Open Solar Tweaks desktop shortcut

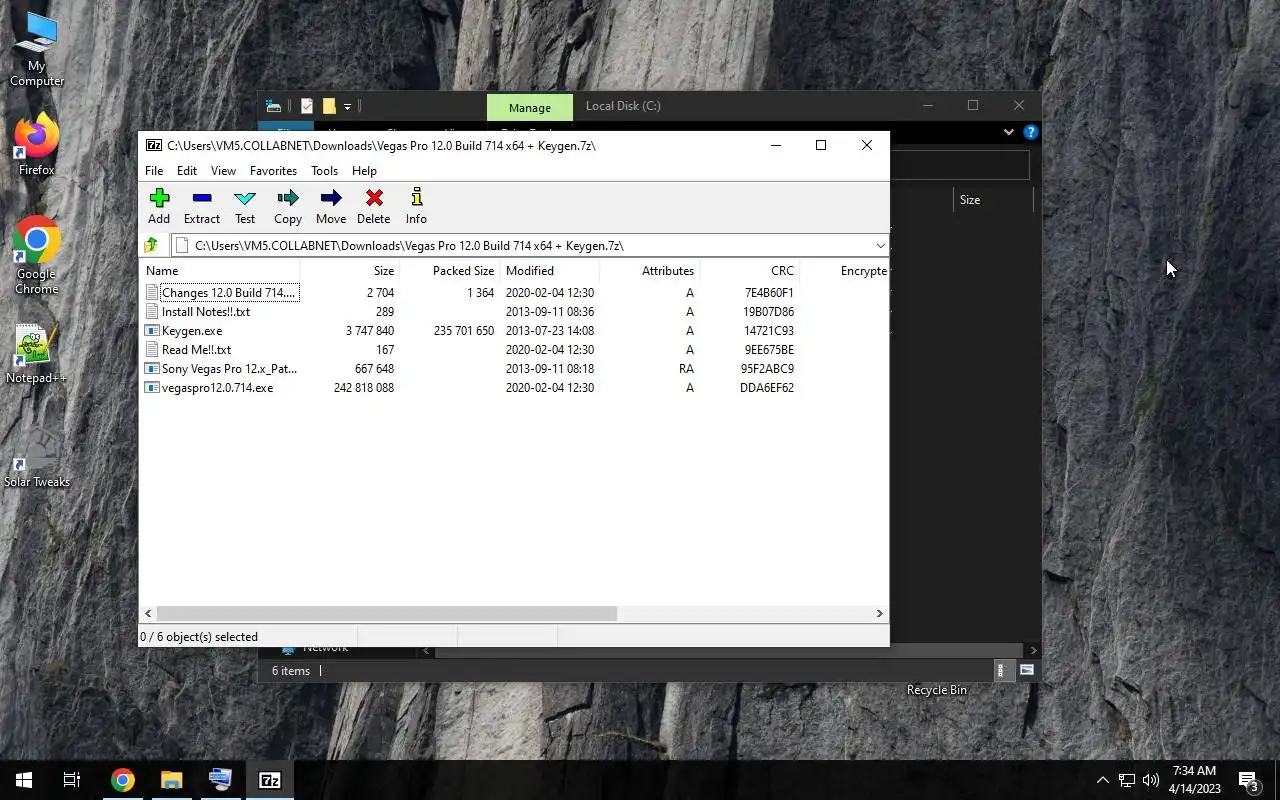tap(37, 458)
